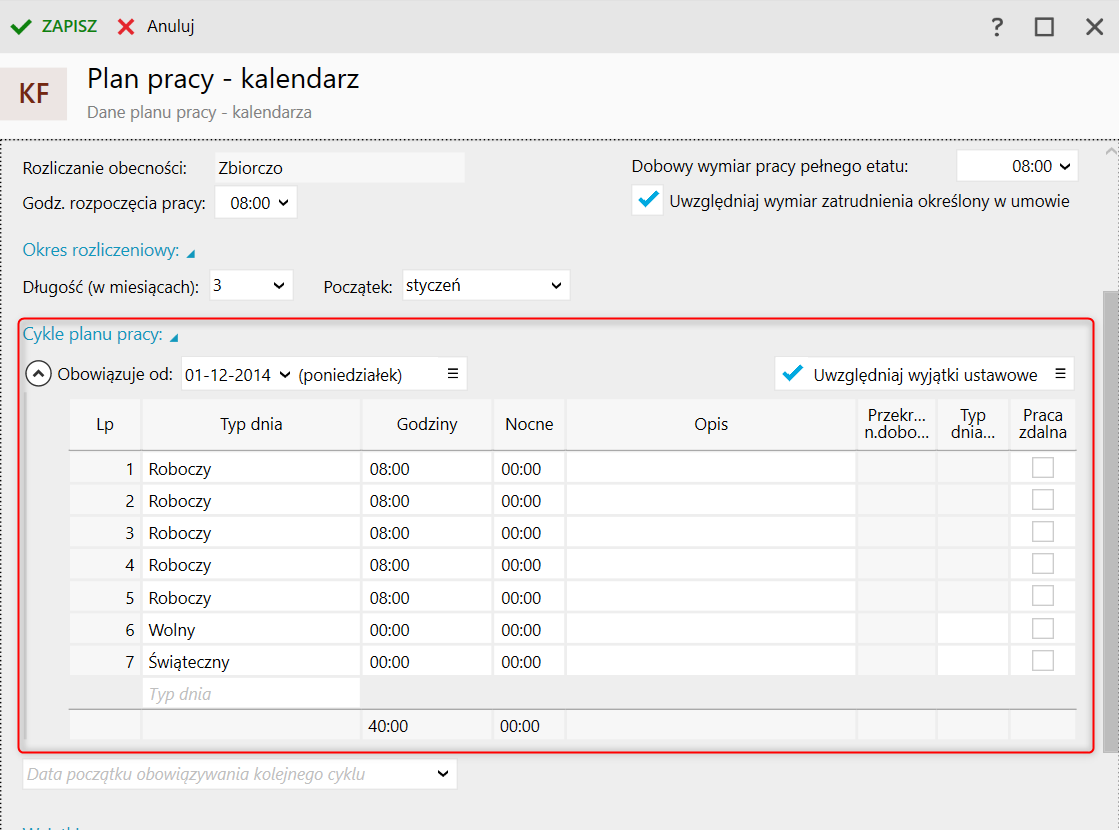The image size is (1119, 830).
Task: Click the green ZAPISZ save button
Action: point(54,26)
